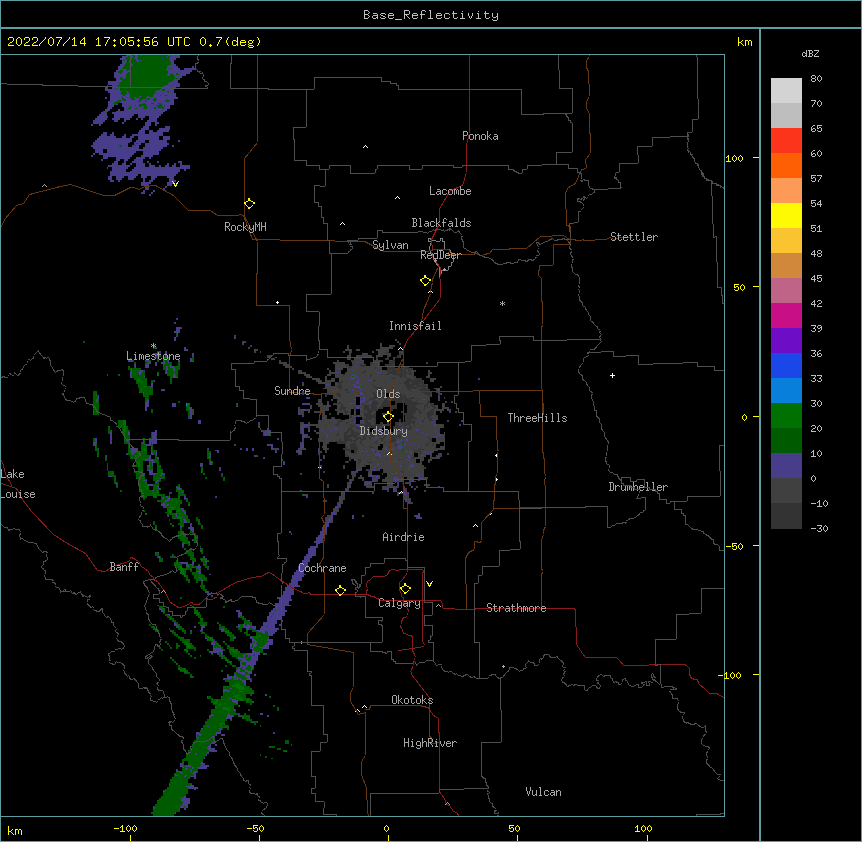The image size is (862, 842).
Task: Pick the red 60-65 dBZ legend swatch
Action: 786,141
